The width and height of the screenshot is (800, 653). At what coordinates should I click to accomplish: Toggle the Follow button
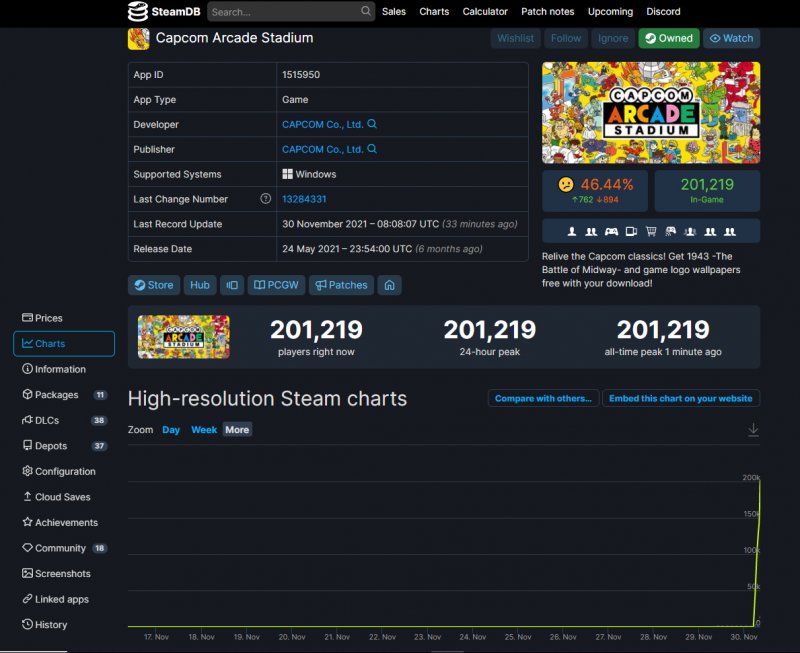point(565,38)
